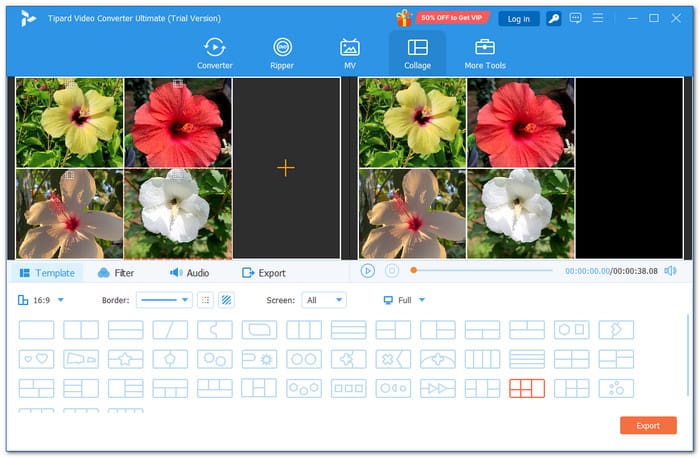Image resolution: width=700 pixels, height=458 pixels.
Task: Choose the four horizontal rows template
Action: 527,359
